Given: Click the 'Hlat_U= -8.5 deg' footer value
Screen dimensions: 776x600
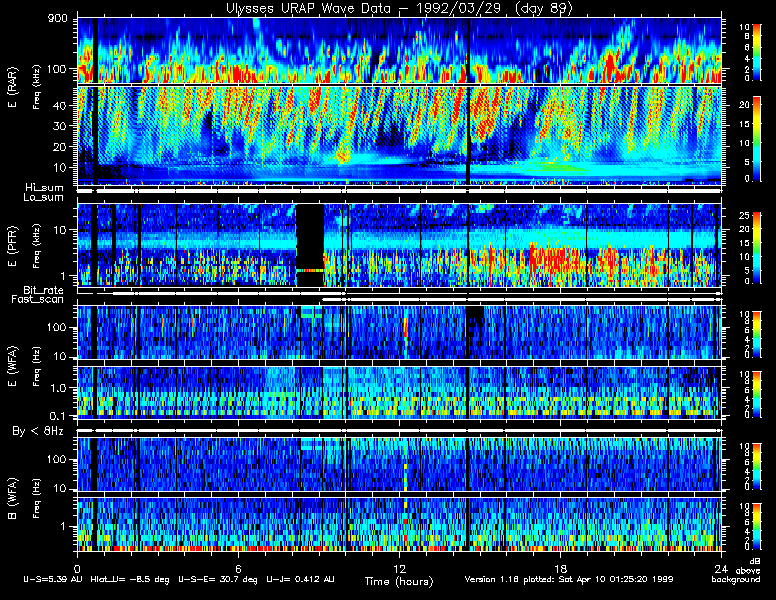Looking at the screenshot, I should (130, 579).
